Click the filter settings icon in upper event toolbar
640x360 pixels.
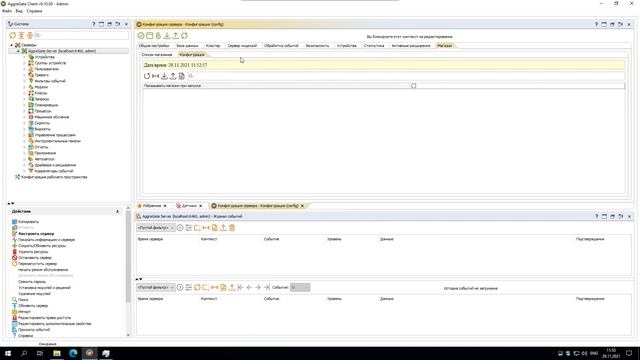pos(189,228)
